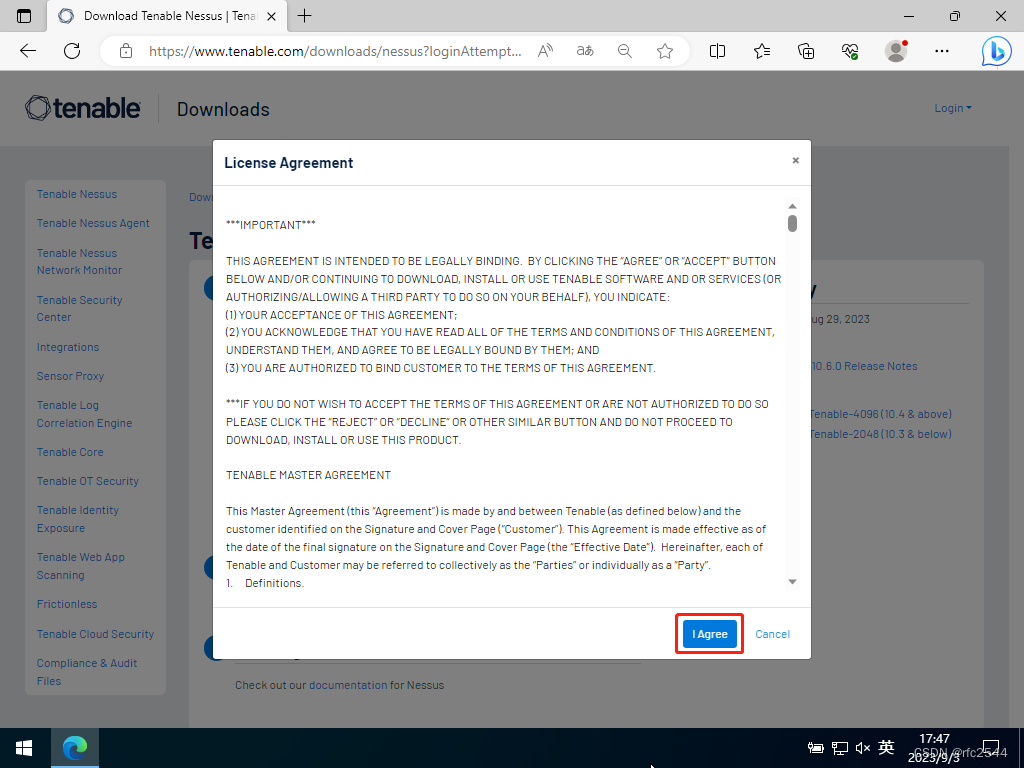
Task: Click the battery power tray icon
Action: pos(815,748)
